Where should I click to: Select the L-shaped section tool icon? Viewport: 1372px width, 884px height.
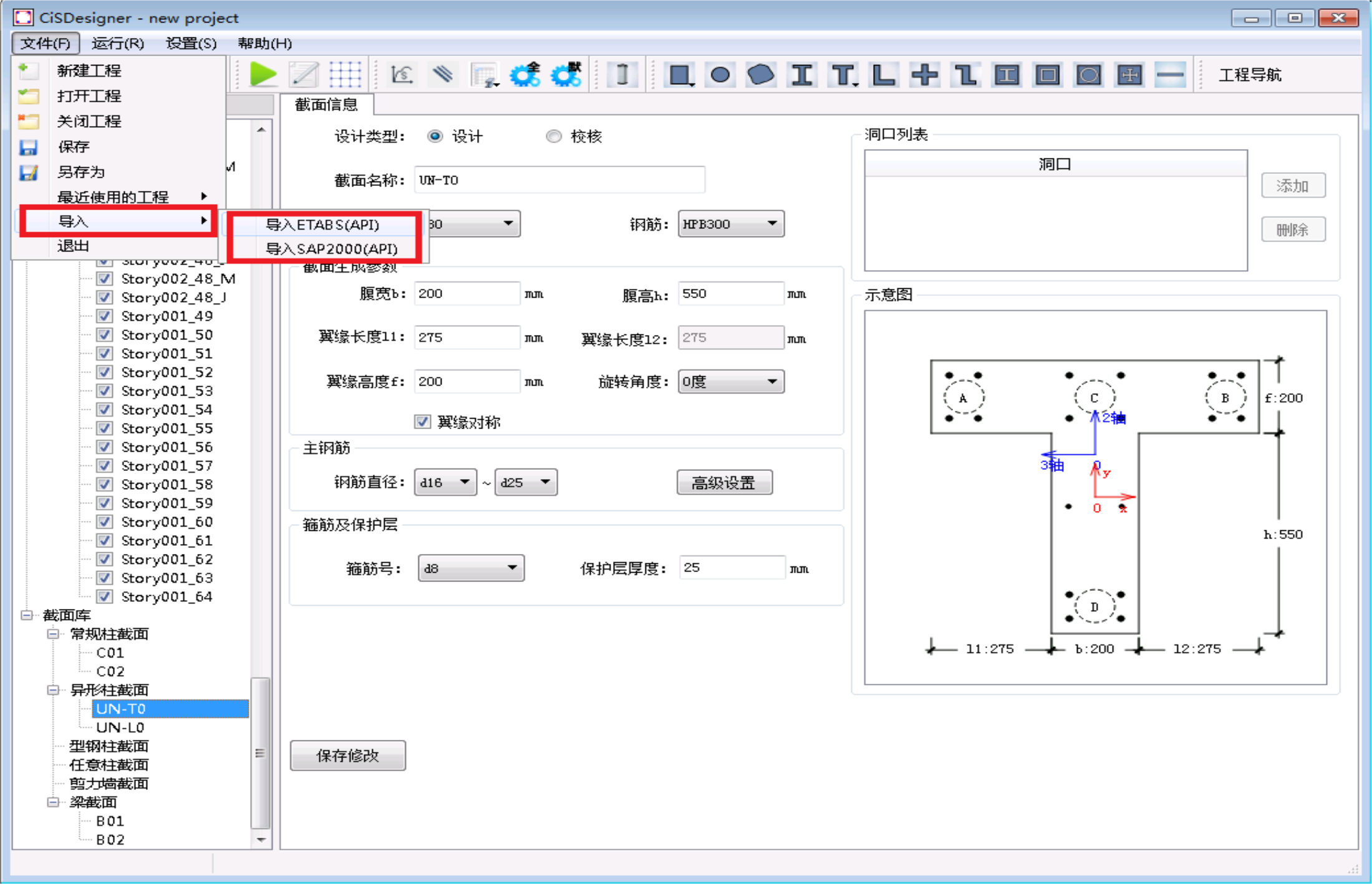883,75
